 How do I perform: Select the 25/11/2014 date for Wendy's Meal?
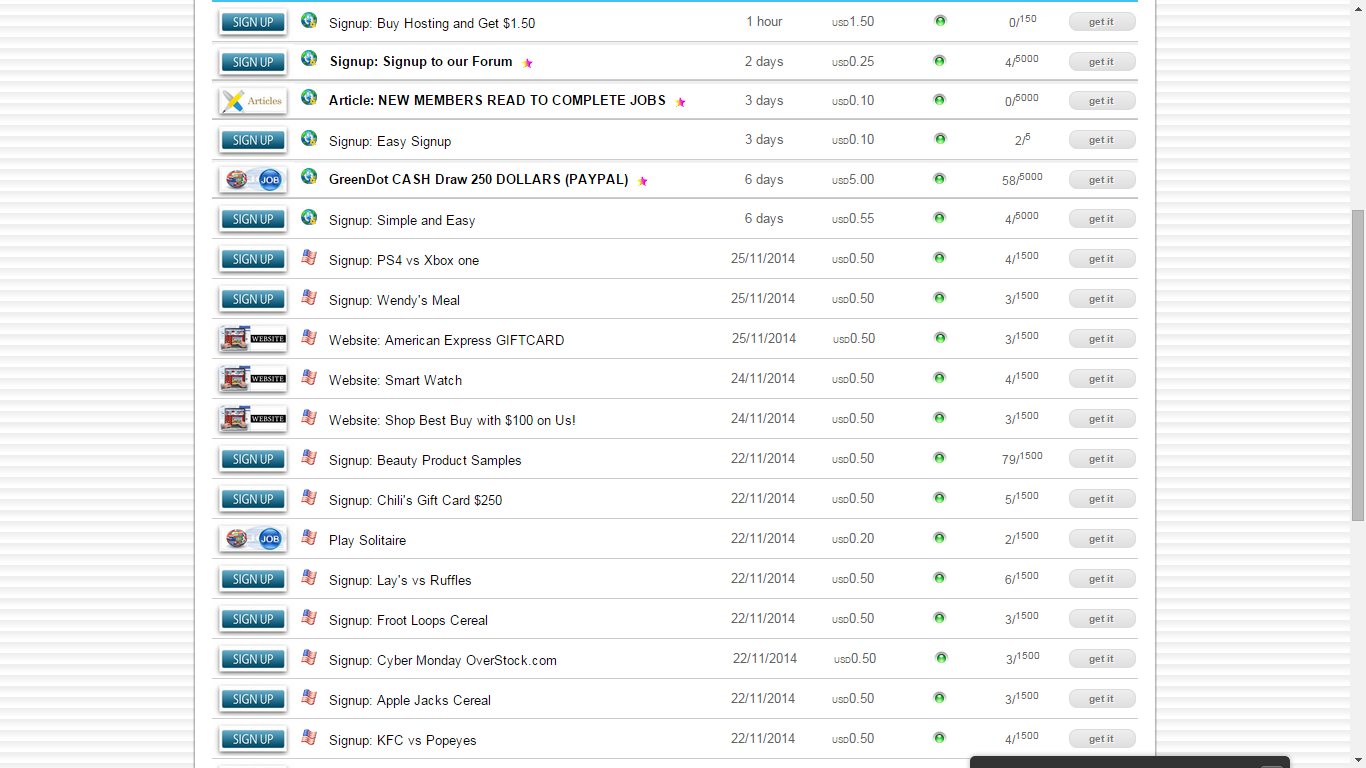(763, 299)
